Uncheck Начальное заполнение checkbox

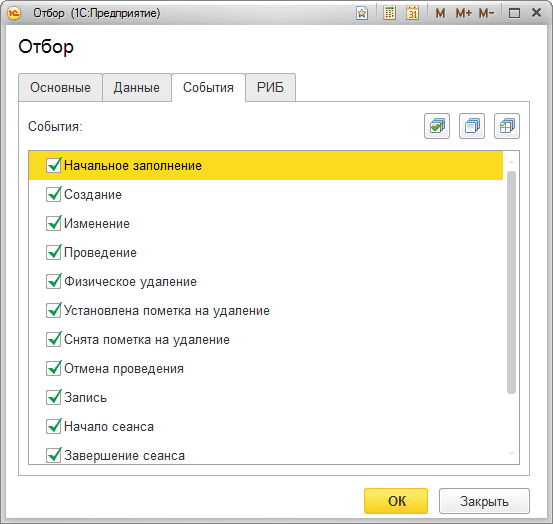(54, 165)
